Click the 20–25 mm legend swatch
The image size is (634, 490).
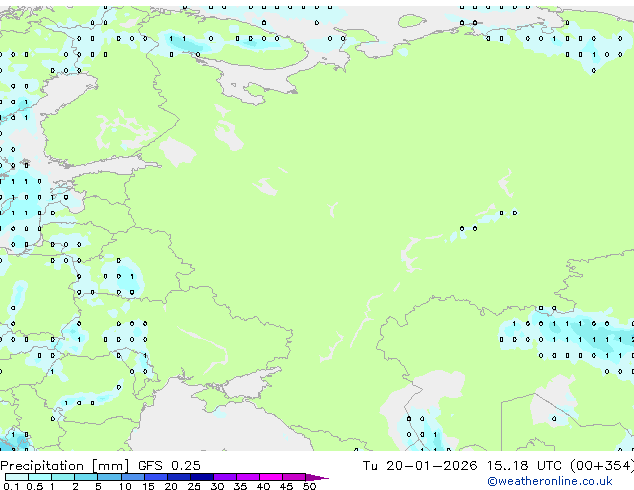179,477
